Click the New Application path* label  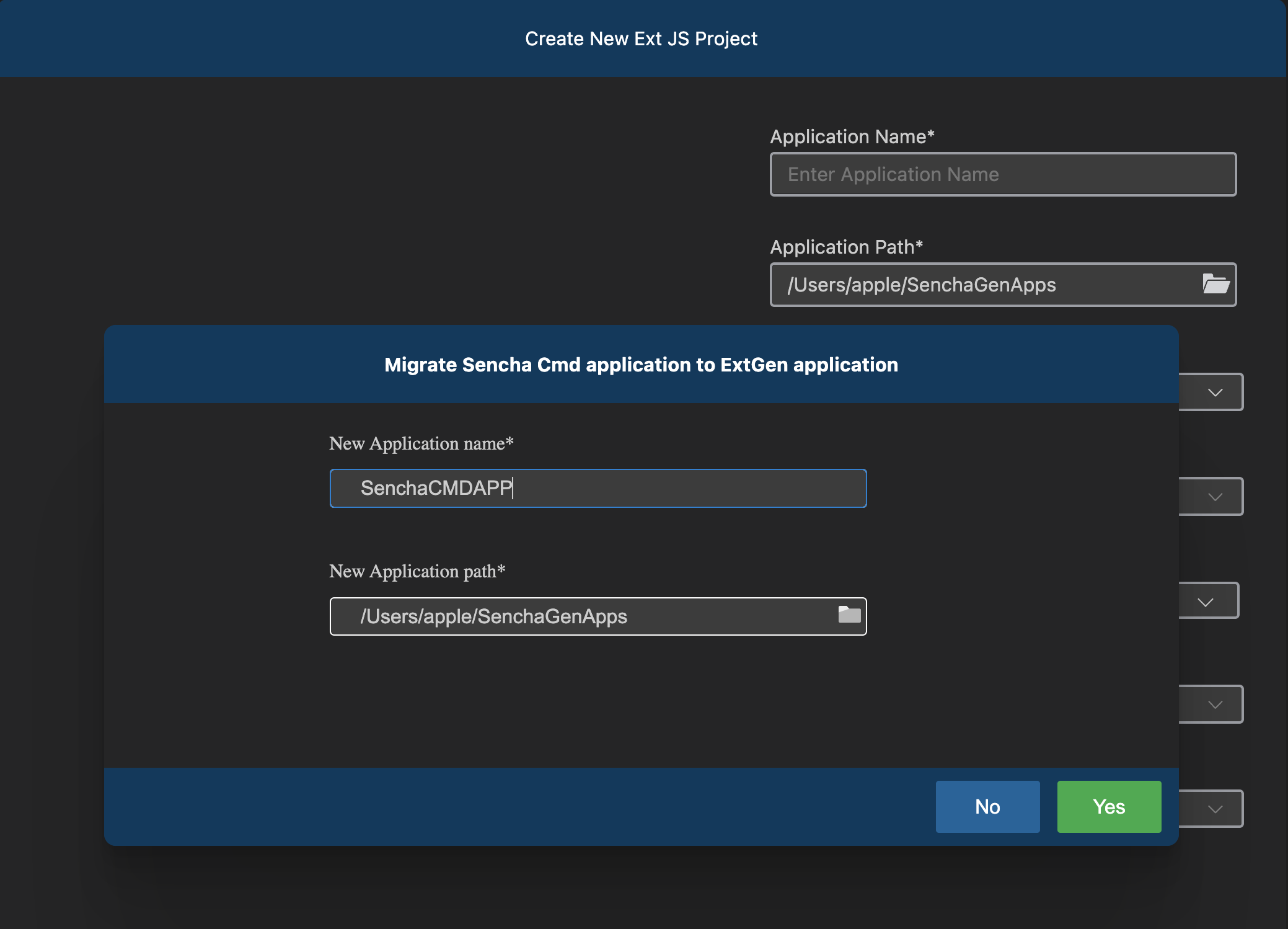(417, 571)
